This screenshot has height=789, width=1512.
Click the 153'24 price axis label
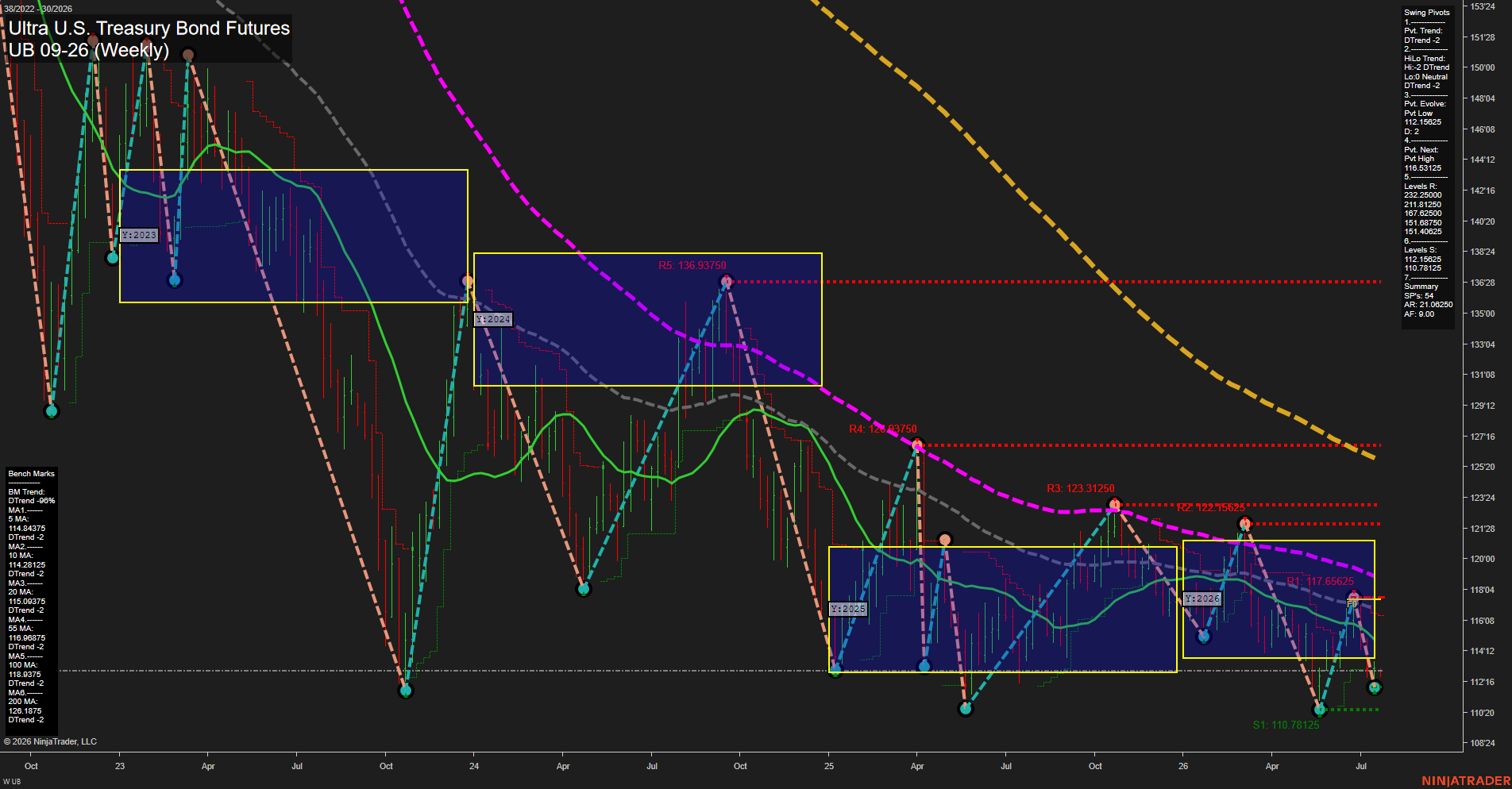(x=1483, y=6)
